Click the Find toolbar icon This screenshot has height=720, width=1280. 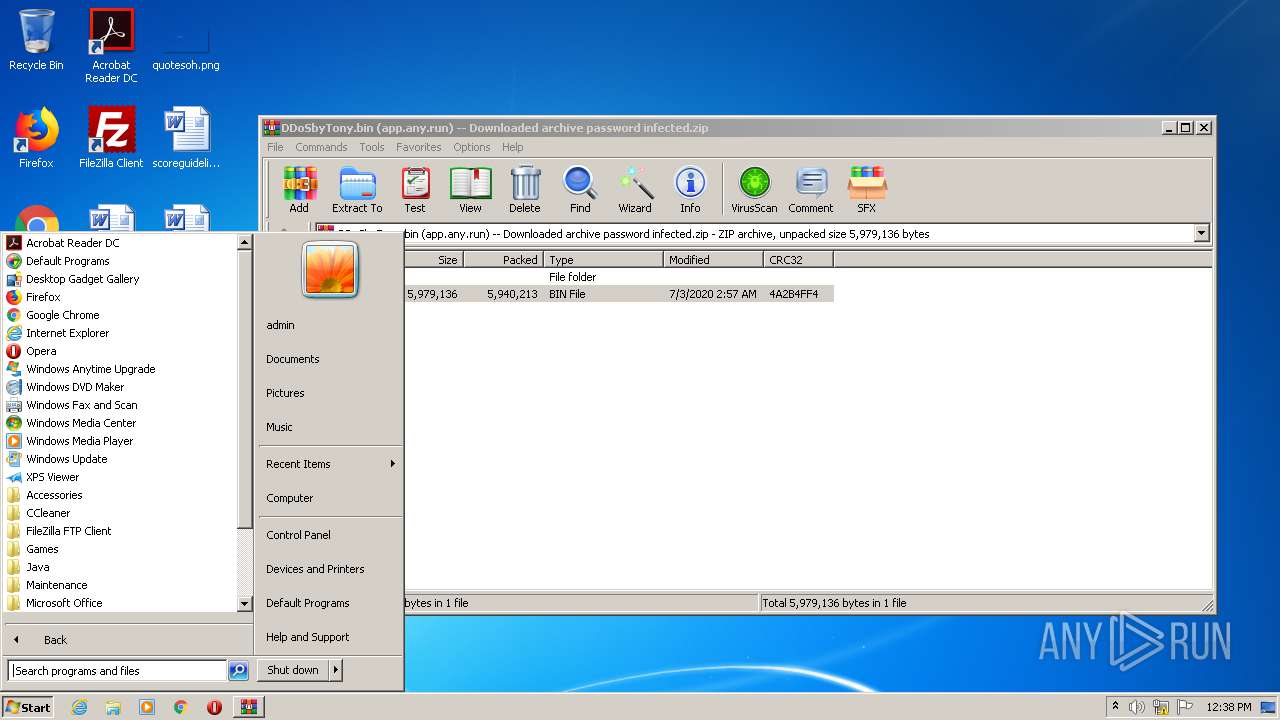580,190
